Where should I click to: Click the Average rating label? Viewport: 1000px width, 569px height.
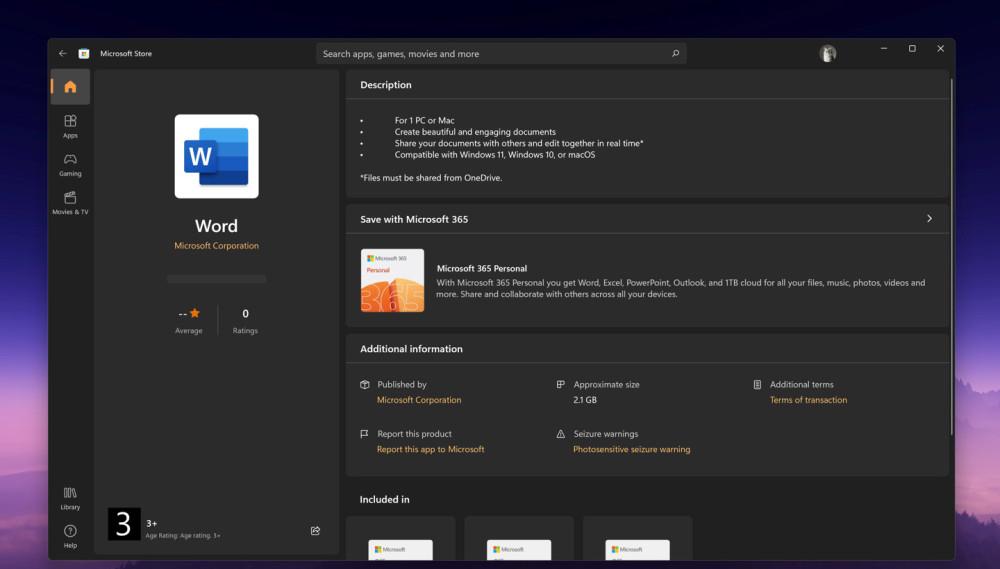coord(189,330)
